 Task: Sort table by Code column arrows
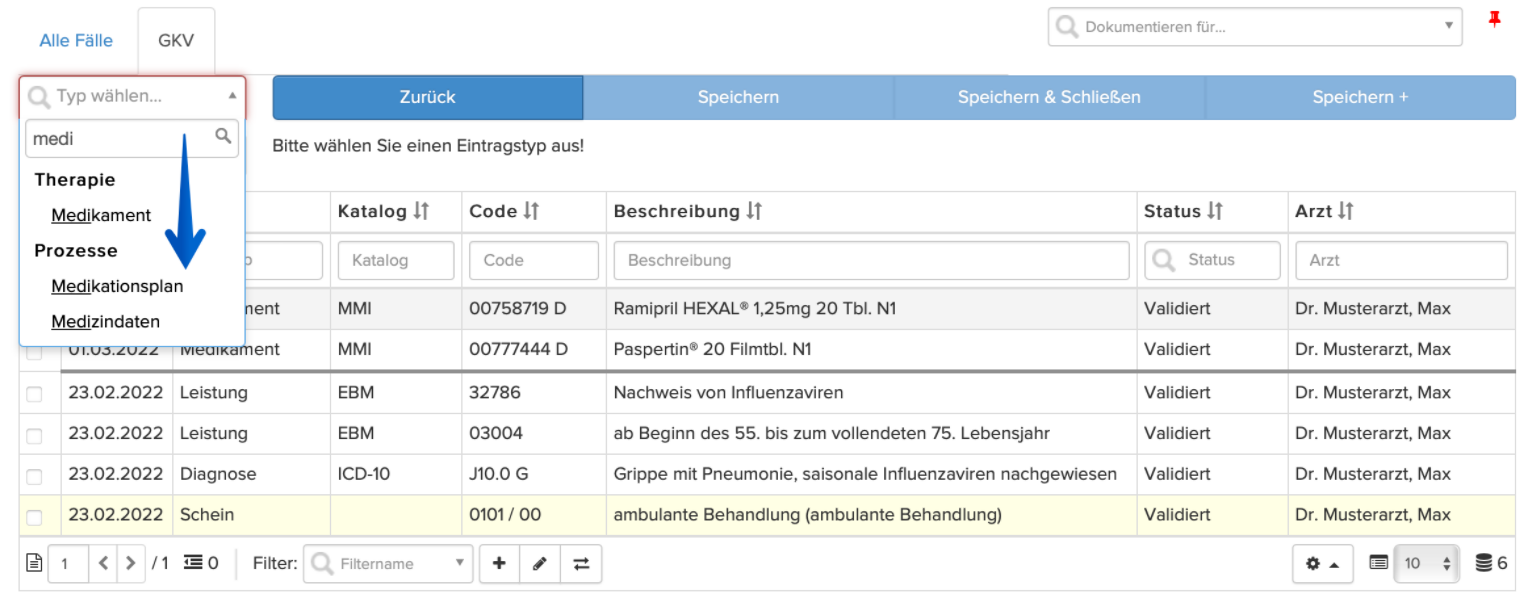pyautogui.click(x=531, y=211)
